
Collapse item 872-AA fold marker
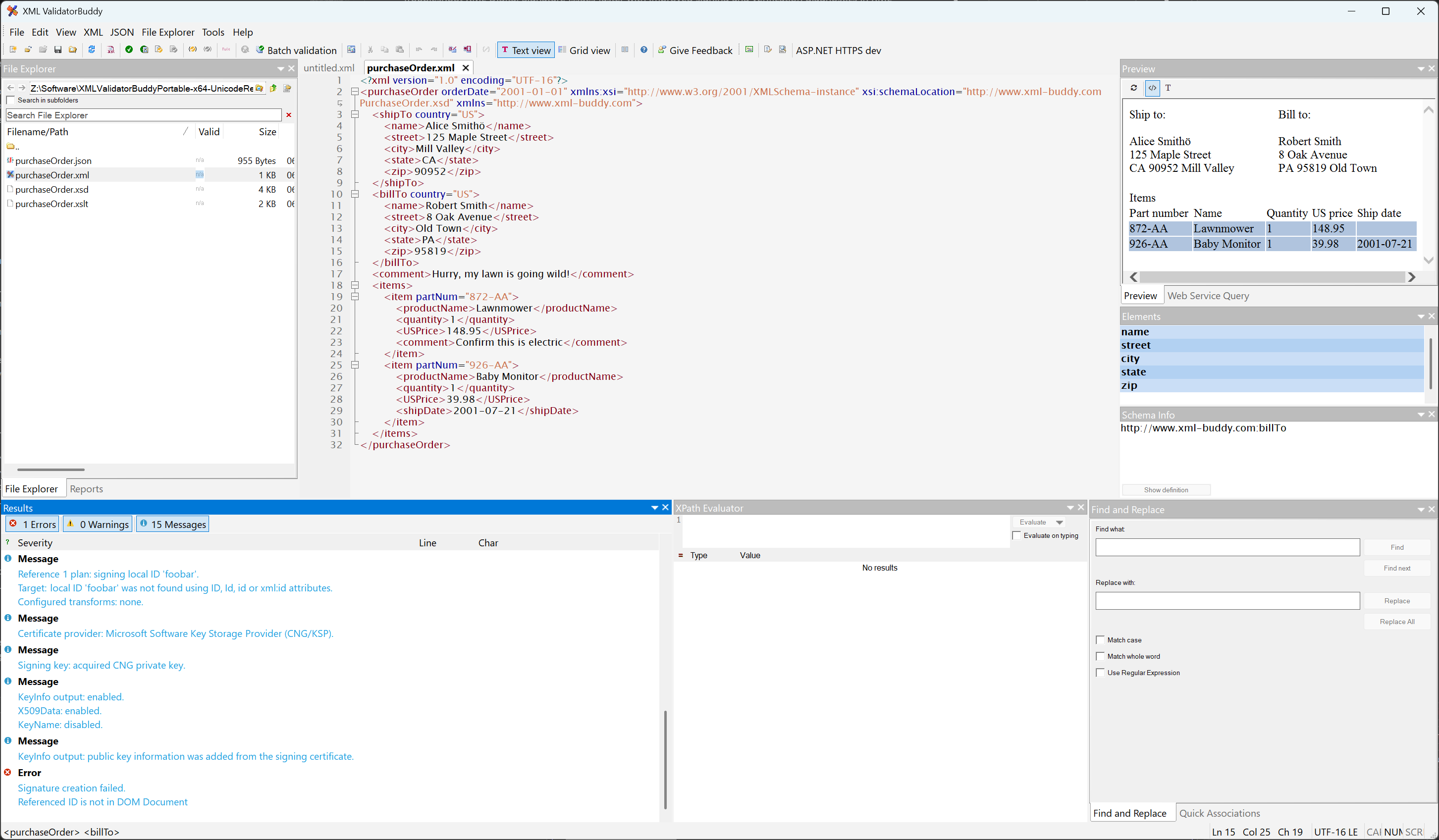tap(355, 296)
